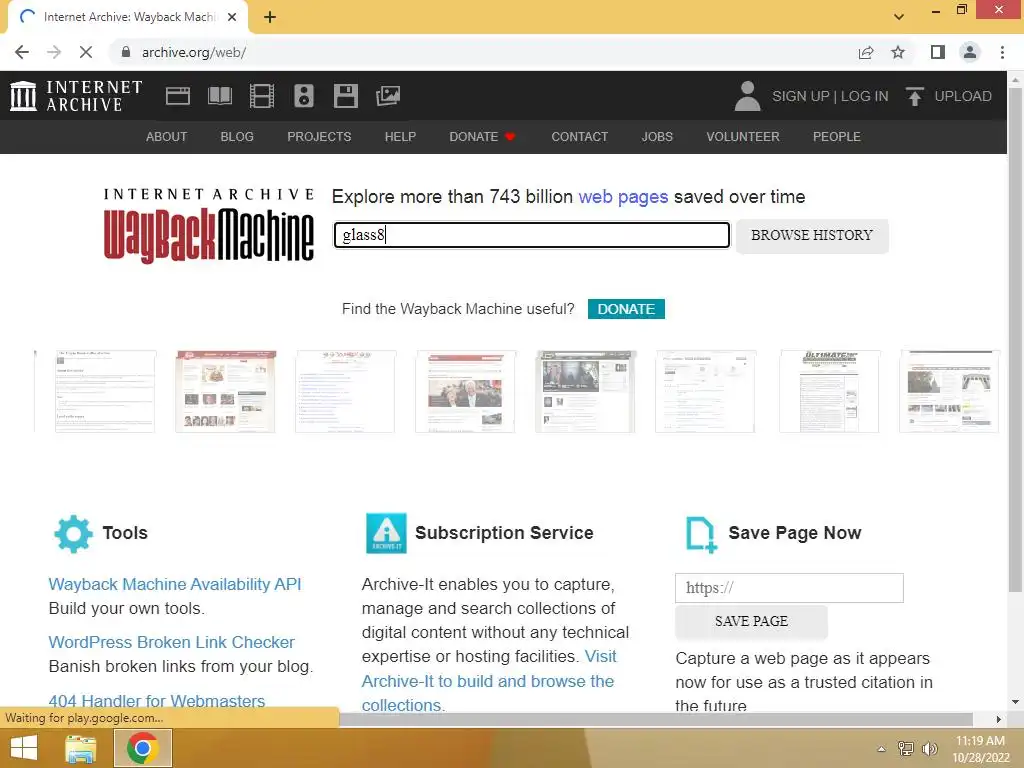This screenshot has width=1024, height=768.
Task: Open the Software floppy disk icon
Action: pos(345,96)
